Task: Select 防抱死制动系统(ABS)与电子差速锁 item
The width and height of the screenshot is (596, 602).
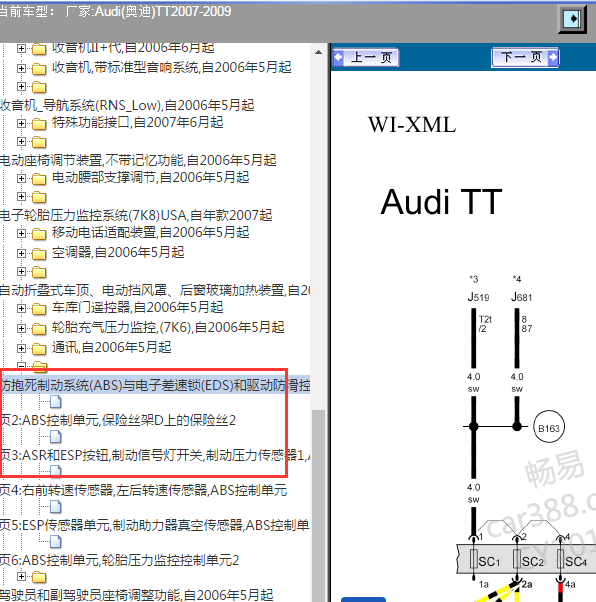Action: click(x=155, y=385)
